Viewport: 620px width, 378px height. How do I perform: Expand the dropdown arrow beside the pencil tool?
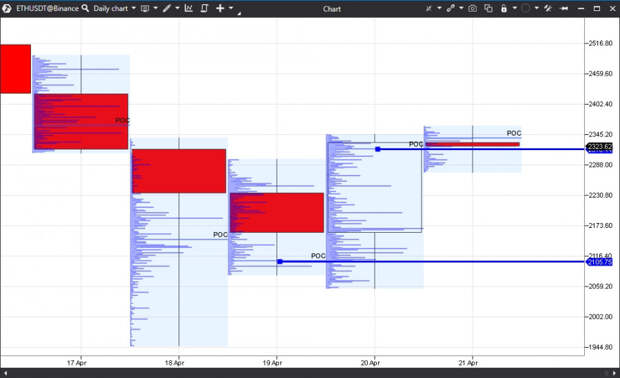tap(177, 8)
